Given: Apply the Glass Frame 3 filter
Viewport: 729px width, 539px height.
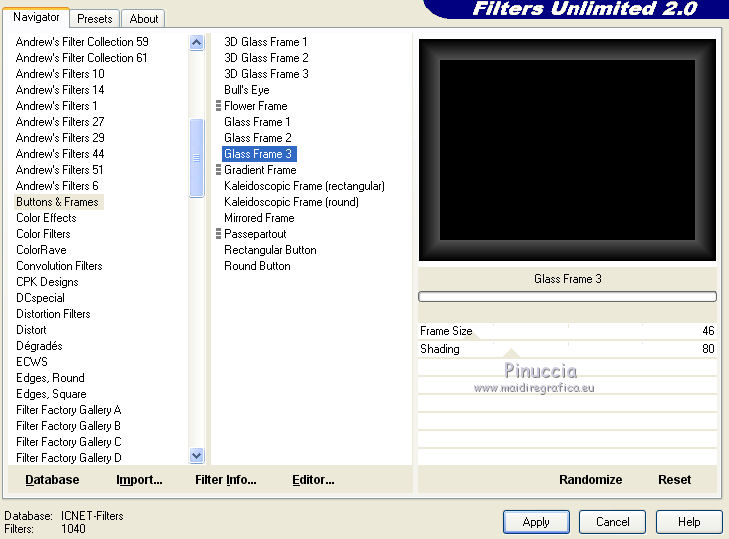Looking at the screenshot, I should pos(536,522).
